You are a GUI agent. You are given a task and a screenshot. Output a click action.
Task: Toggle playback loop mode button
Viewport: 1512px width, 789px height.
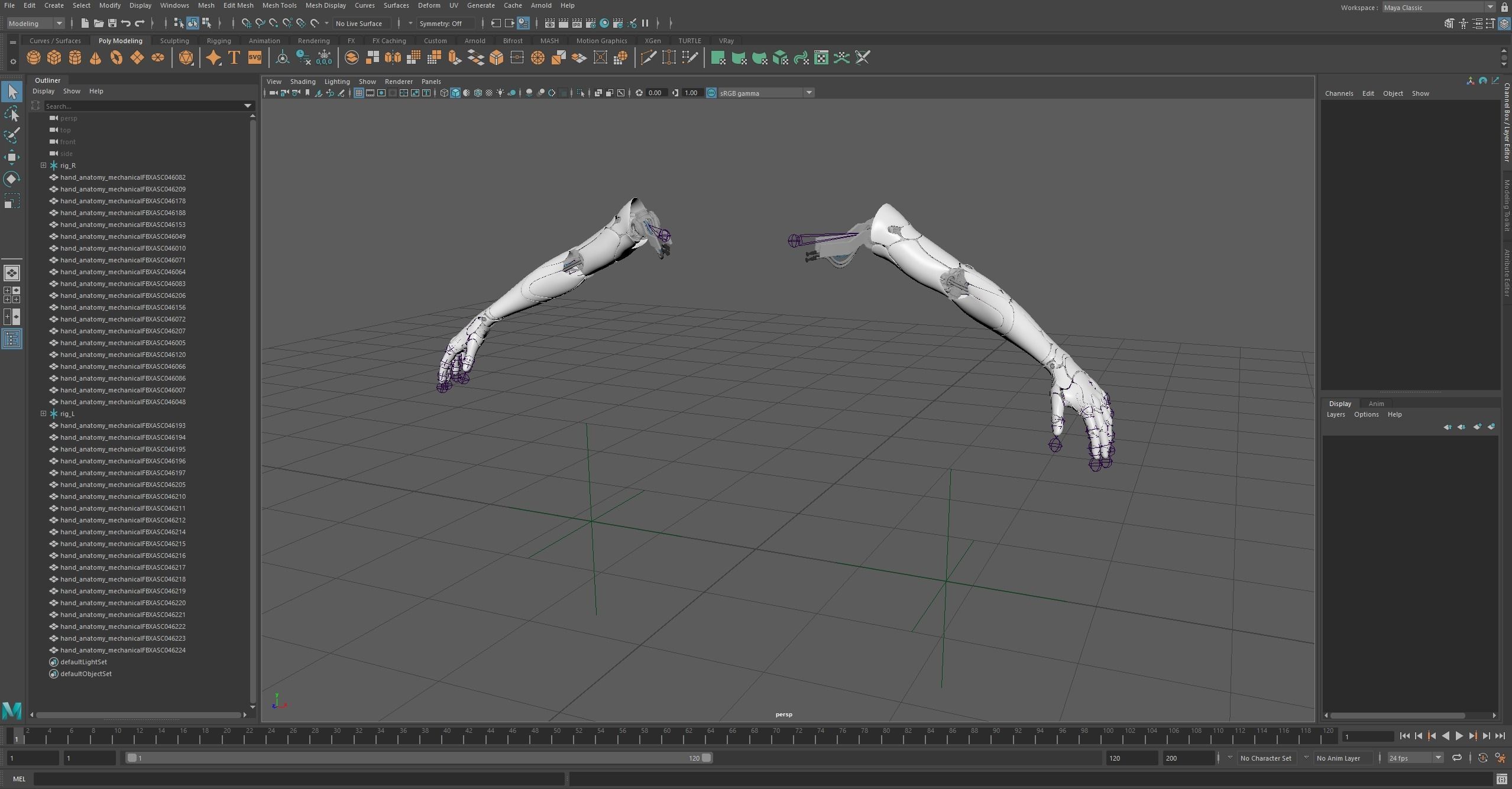tap(1456, 758)
